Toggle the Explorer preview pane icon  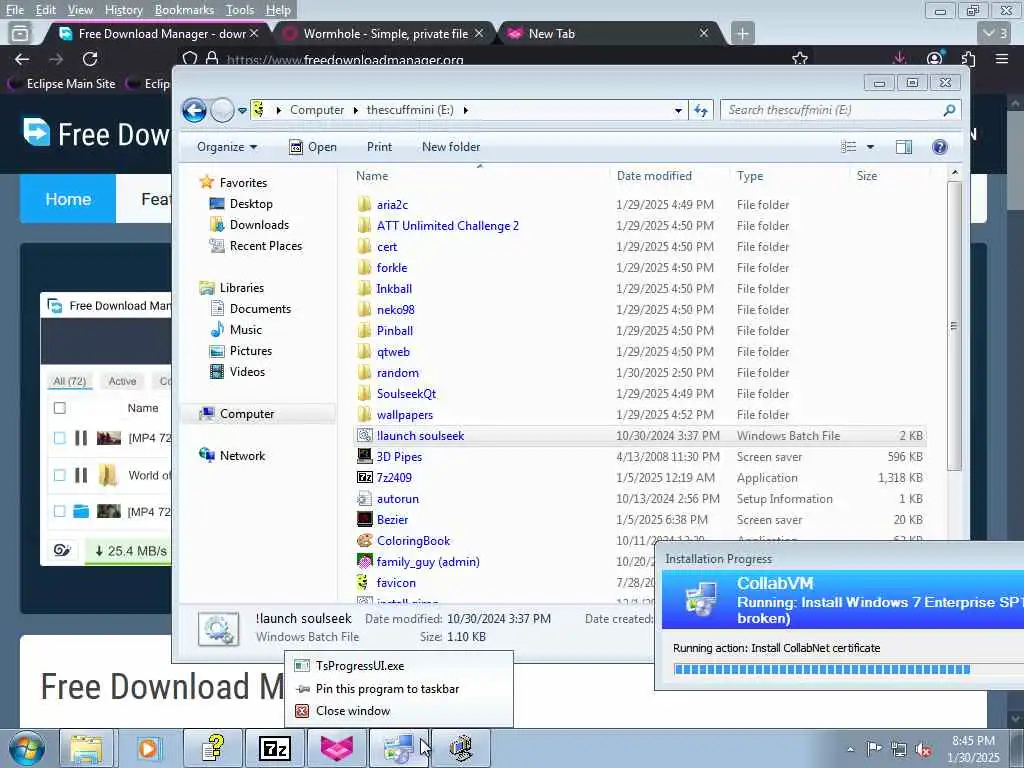click(x=904, y=147)
